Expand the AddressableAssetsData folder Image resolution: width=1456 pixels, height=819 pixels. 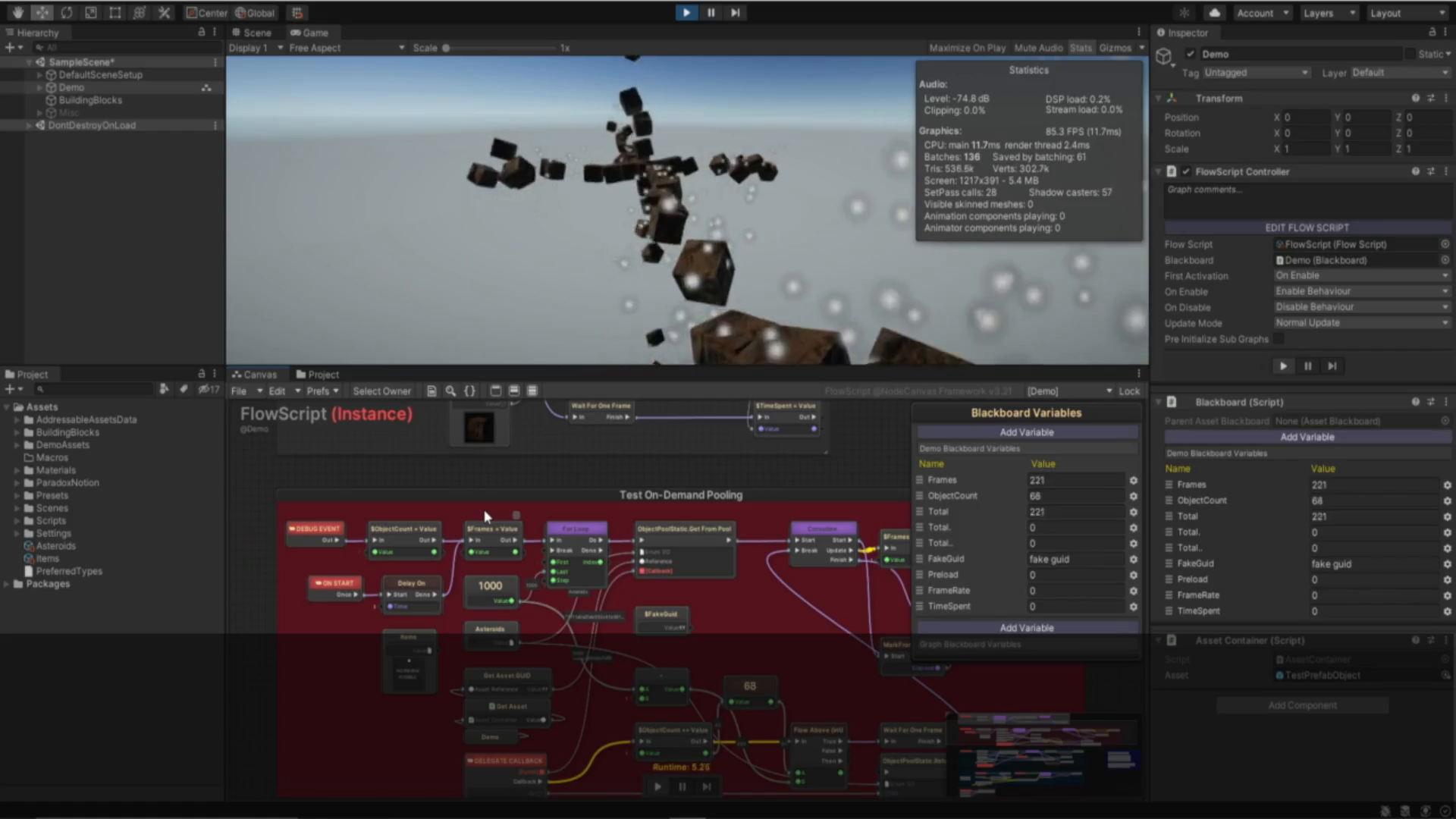tap(17, 420)
